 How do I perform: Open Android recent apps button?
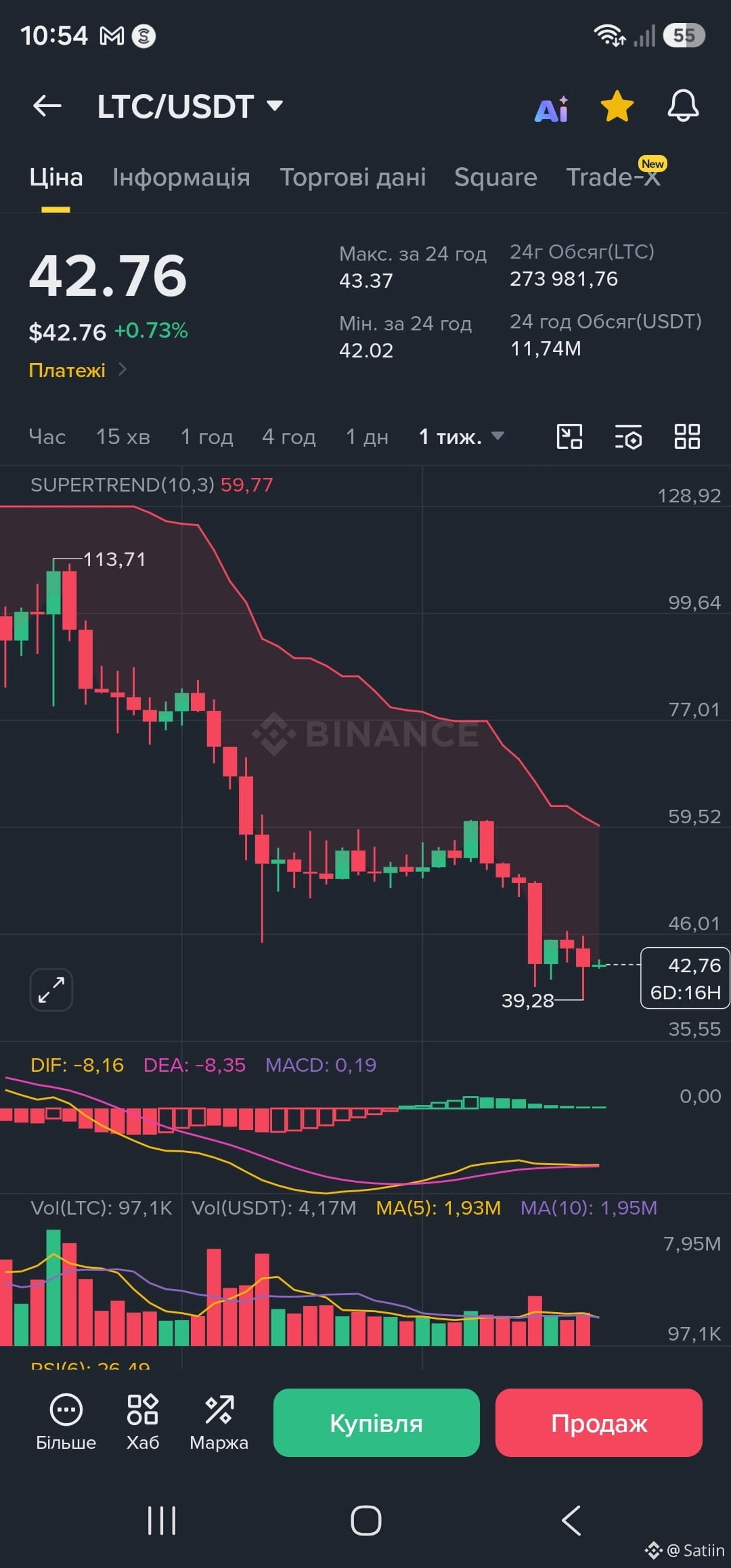coord(162,1521)
